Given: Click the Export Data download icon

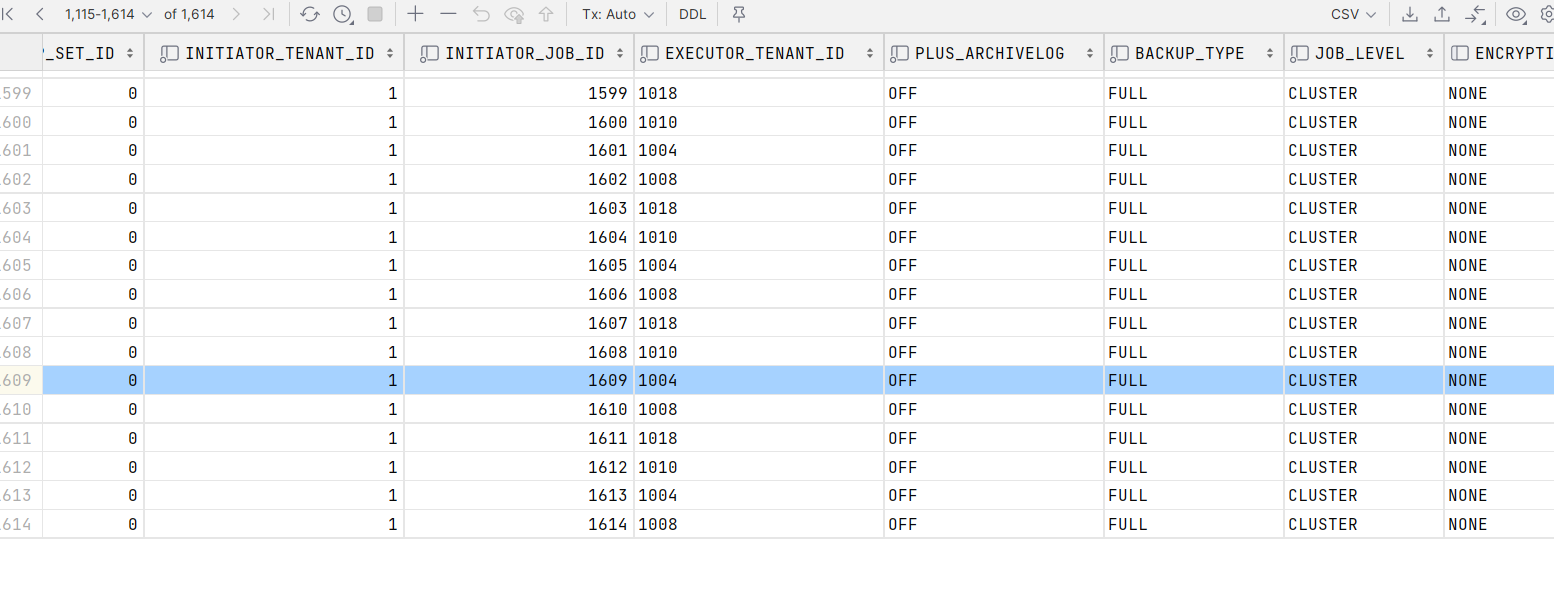Looking at the screenshot, I should coord(1410,14).
